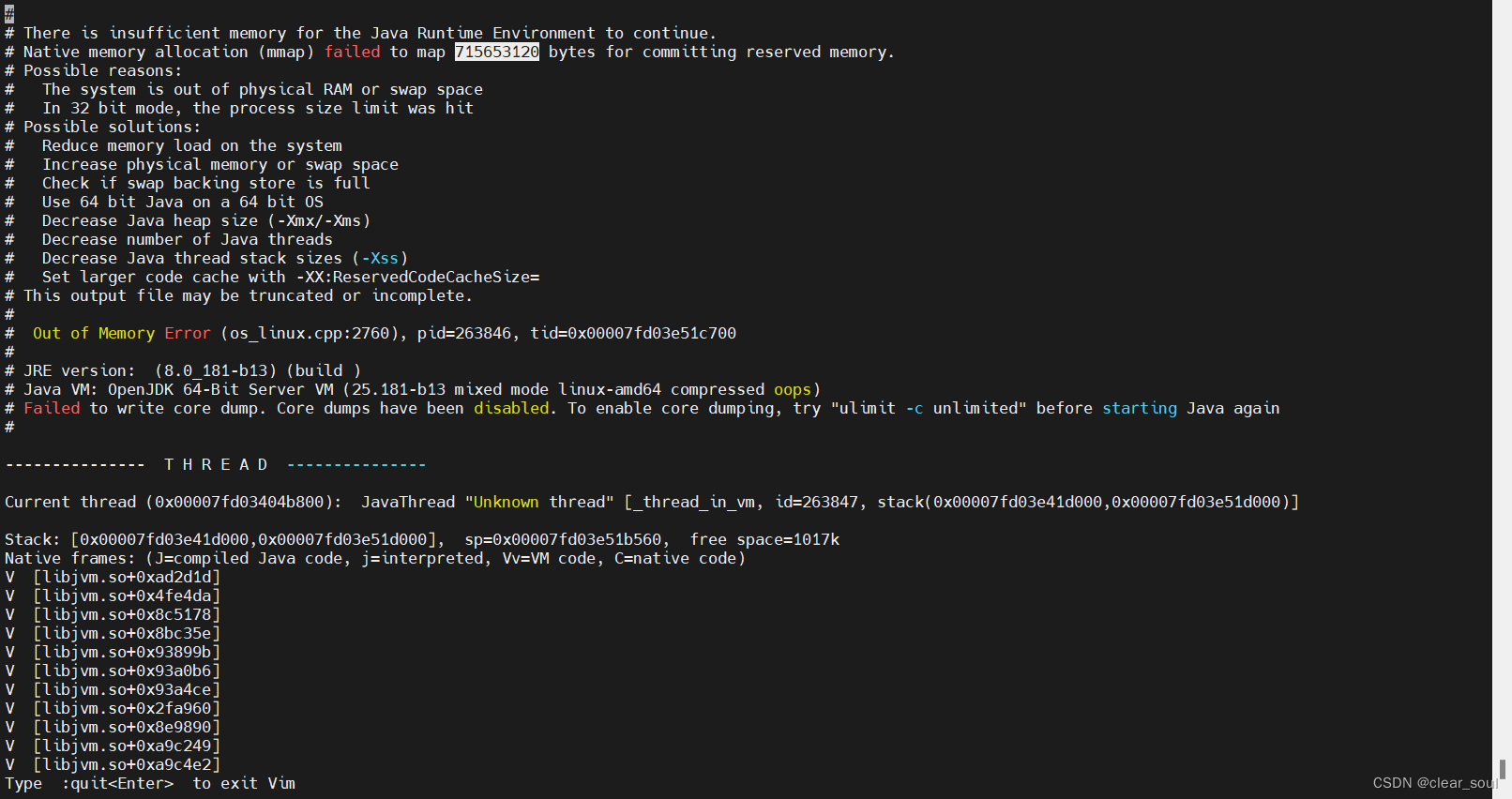Click the tid=0x00007fd03e51c700 value
The height and width of the screenshot is (799, 1512).
coord(633,333)
